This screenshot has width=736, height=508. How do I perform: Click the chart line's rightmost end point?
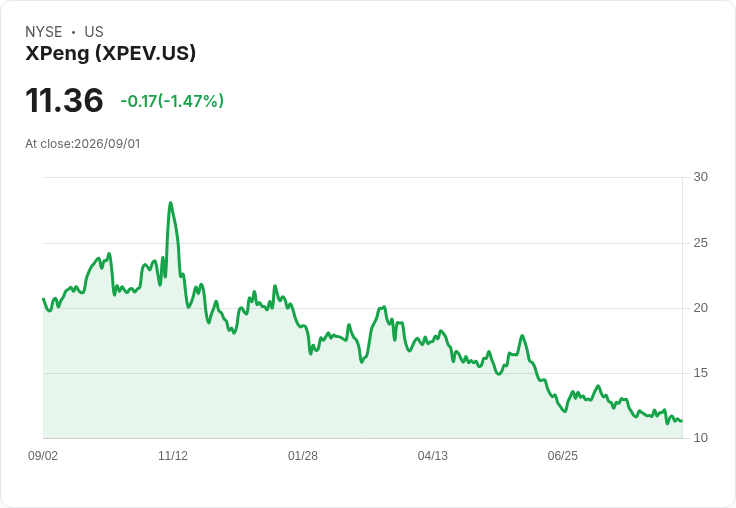coord(682,421)
